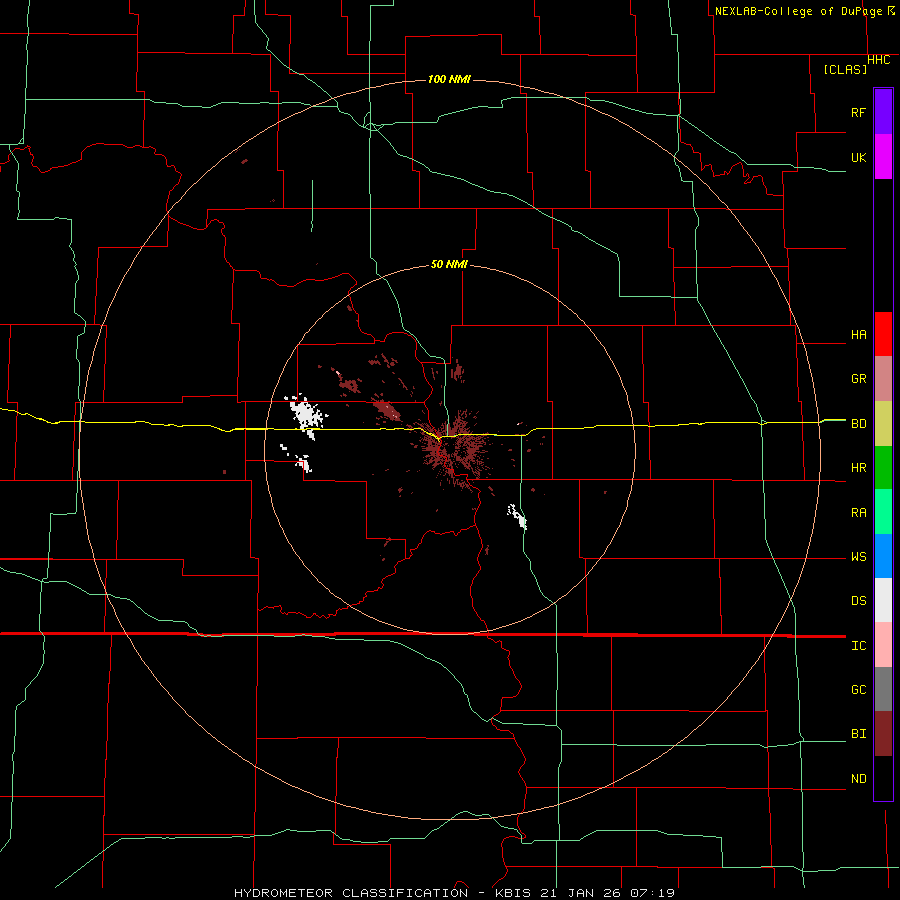Image resolution: width=900 pixels, height=900 pixels.
Task: Click the [CLAS] units label
Action: pyautogui.click(x=845, y=70)
